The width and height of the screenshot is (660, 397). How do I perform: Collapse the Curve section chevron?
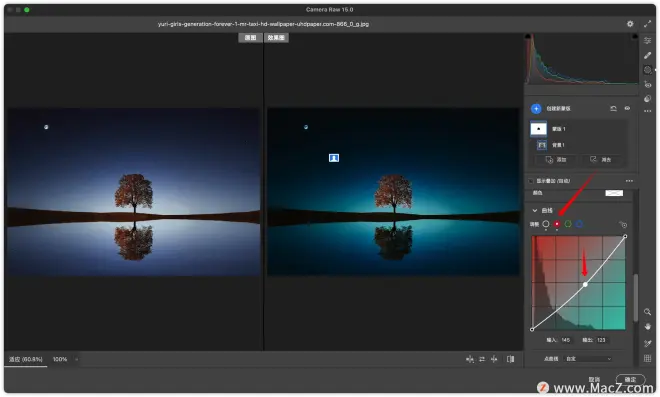(x=535, y=210)
